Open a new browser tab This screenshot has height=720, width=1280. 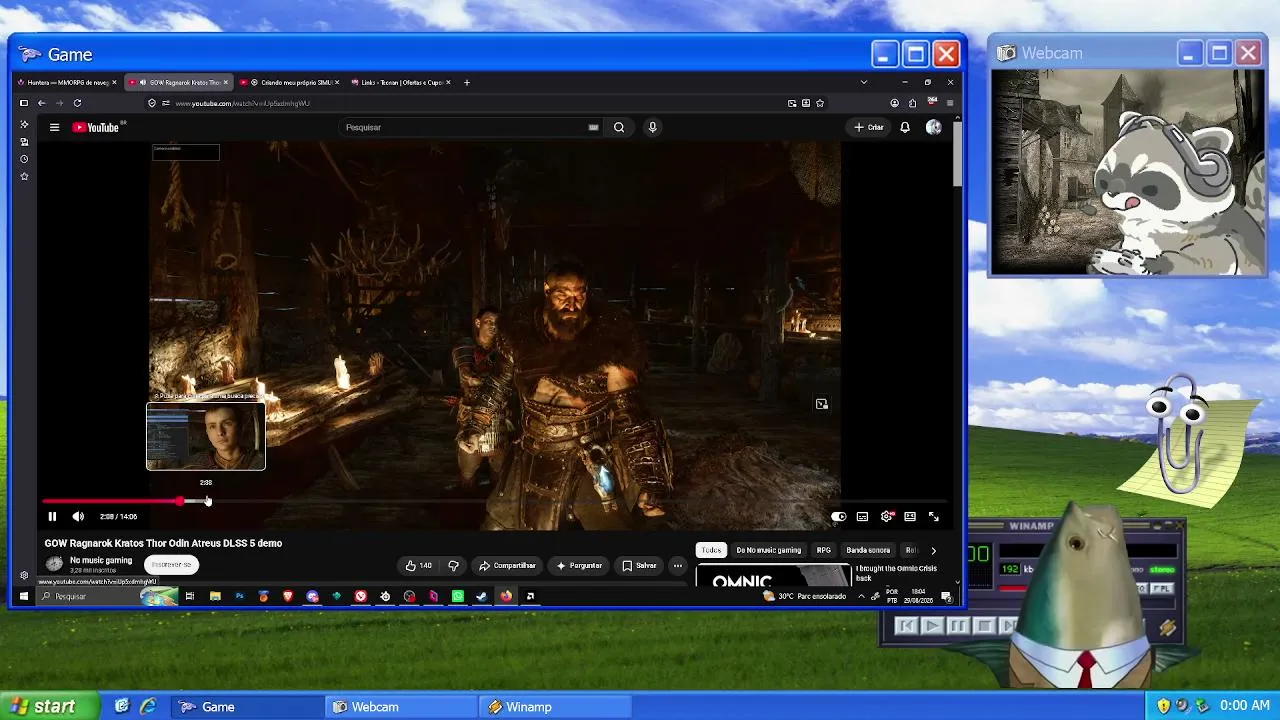click(x=466, y=82)
